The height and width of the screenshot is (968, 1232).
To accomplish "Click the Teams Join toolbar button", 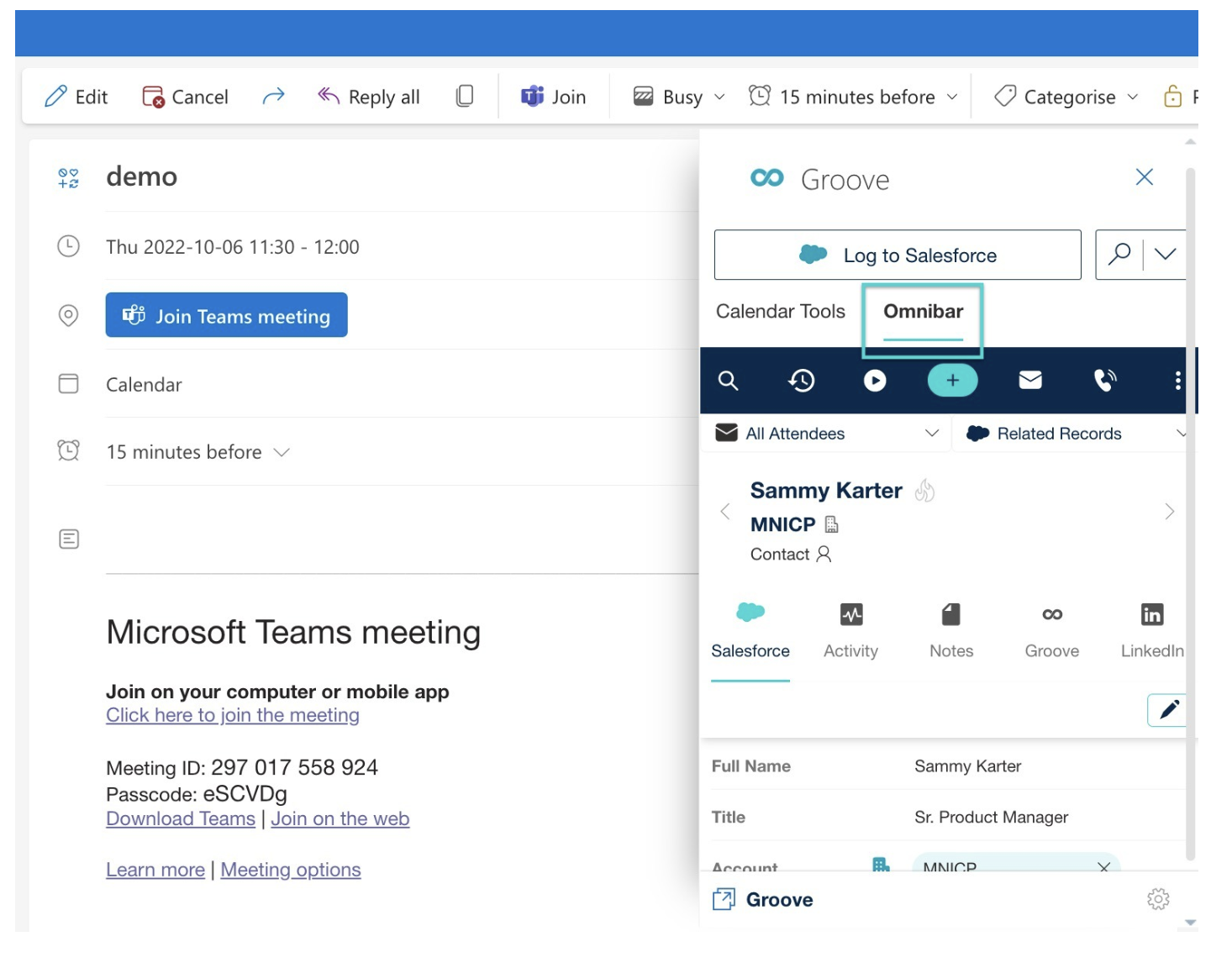I will (x=553, y=97).
